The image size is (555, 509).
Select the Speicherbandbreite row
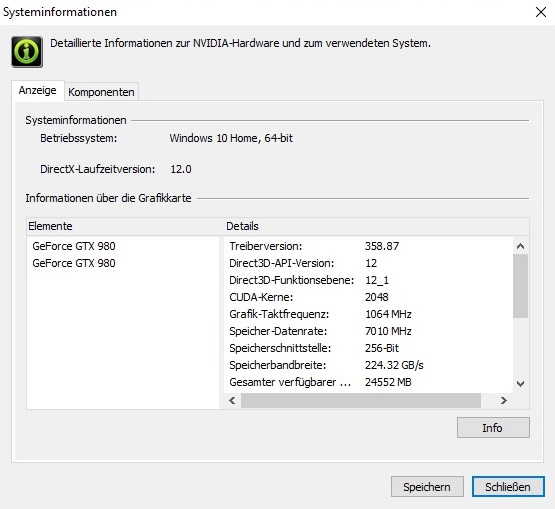[x=368, y=365]
